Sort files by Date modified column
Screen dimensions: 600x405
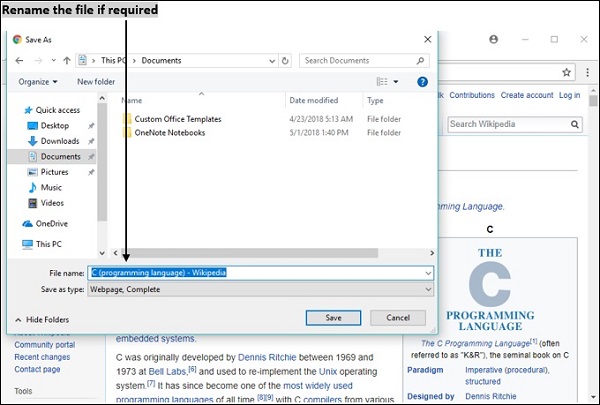[314, 100]
